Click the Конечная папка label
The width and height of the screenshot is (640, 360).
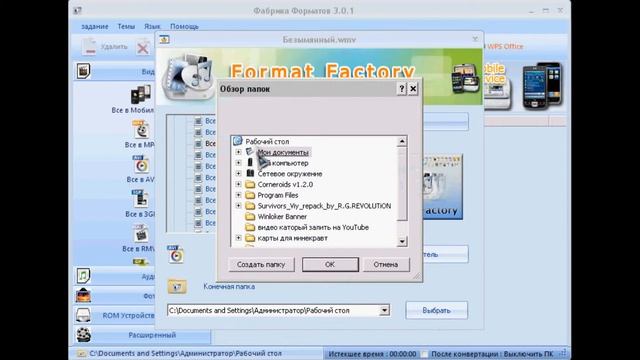coord(229,287)
